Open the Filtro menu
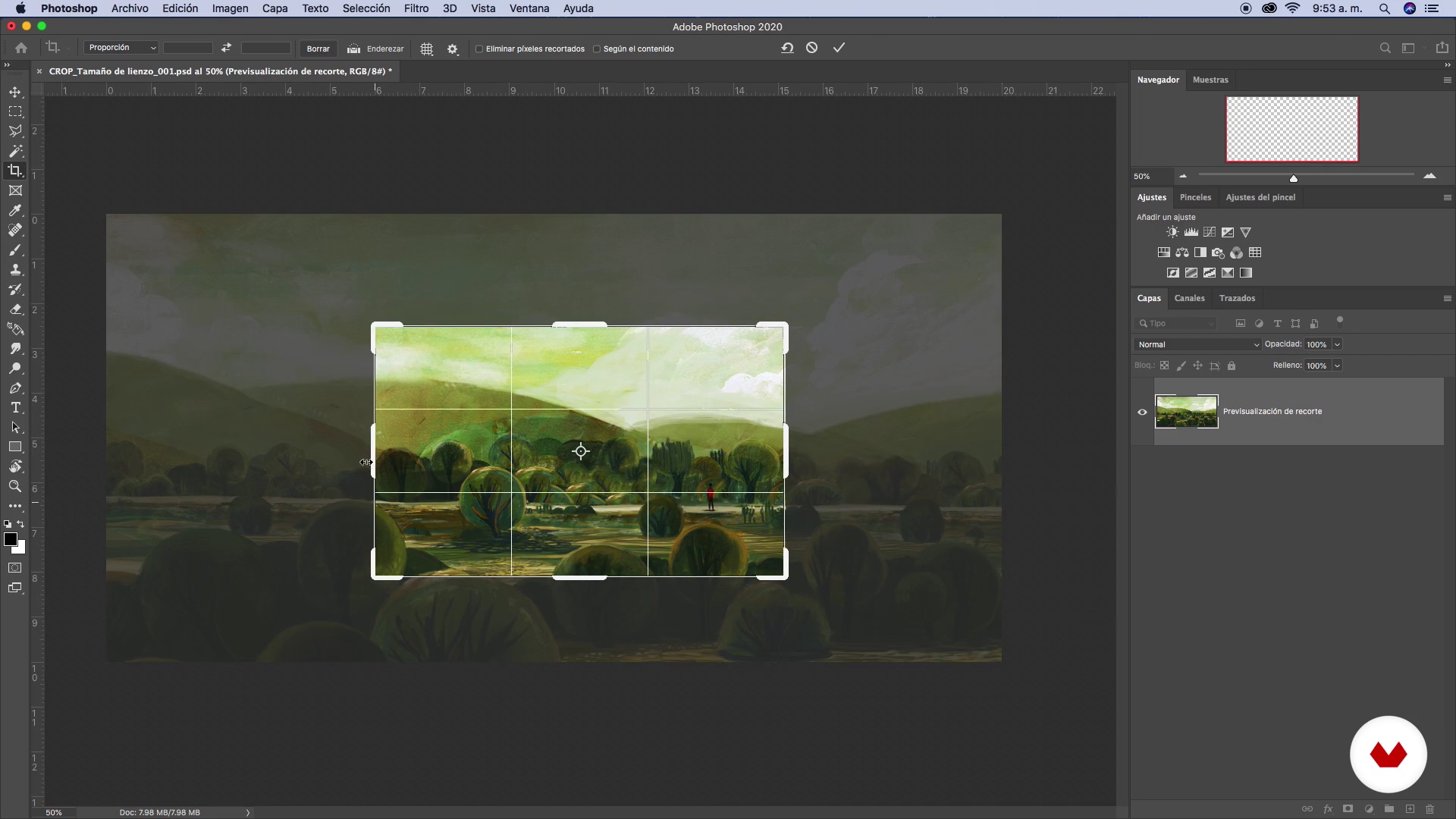 click(416, 8)
